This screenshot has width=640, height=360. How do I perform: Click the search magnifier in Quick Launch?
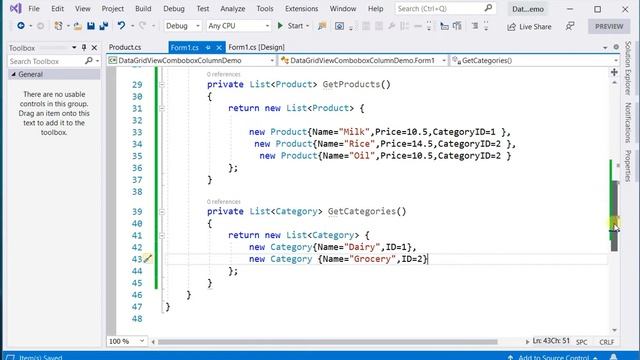tap(488, 8)
